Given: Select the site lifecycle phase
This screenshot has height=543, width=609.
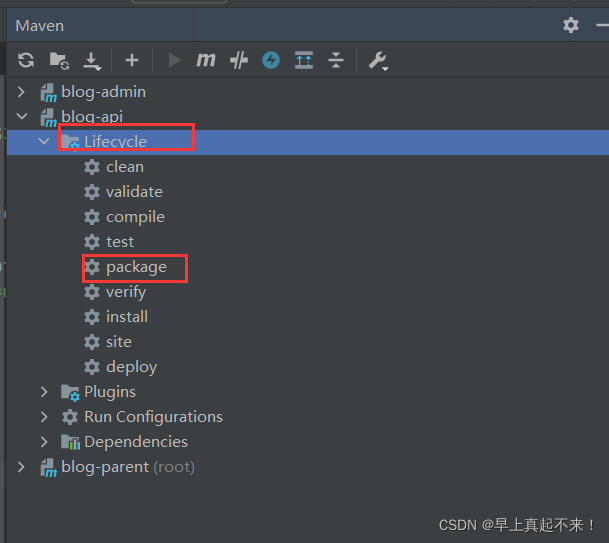Looking at the screenshot, I should pos(119,342).
